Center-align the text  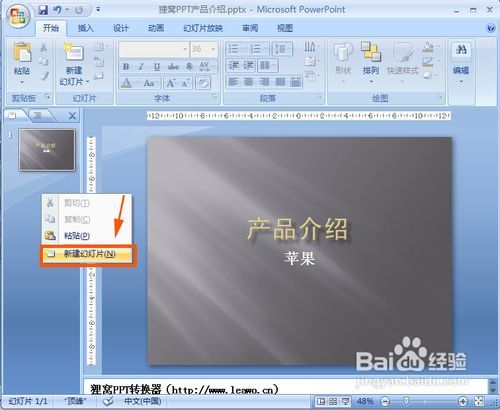[x=249, y=82]
